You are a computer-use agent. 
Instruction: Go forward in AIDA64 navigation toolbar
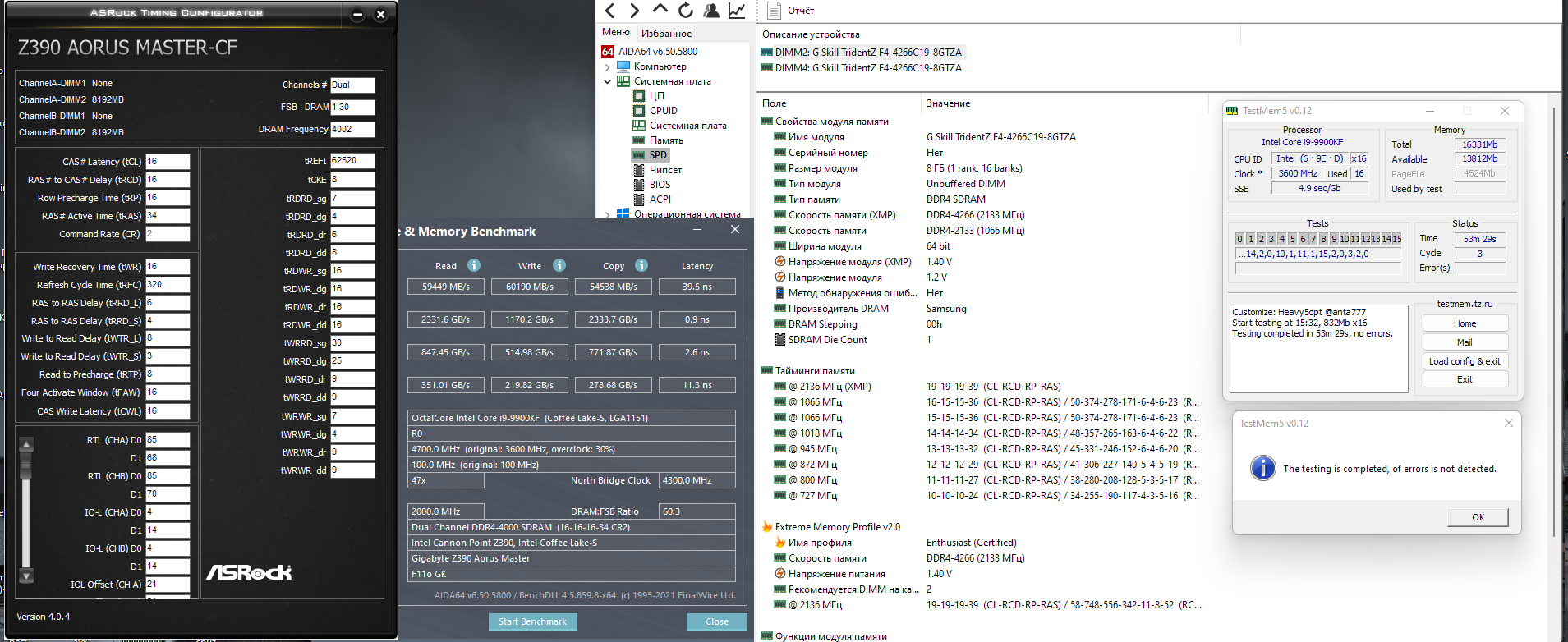point(634,11)
